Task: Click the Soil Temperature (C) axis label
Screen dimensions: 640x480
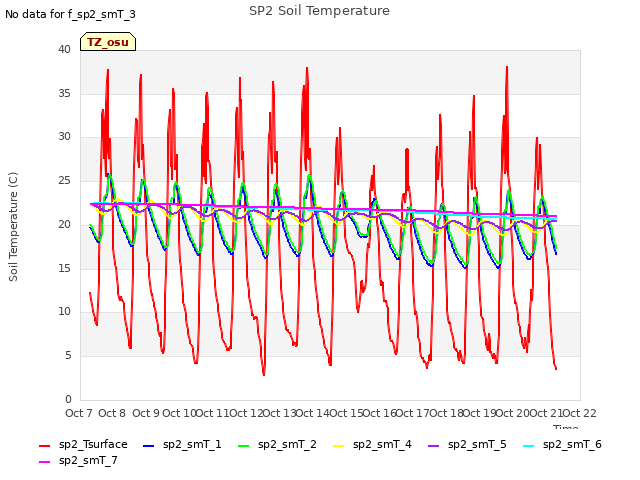Action: pyautogui.click(x=13, y=227)
